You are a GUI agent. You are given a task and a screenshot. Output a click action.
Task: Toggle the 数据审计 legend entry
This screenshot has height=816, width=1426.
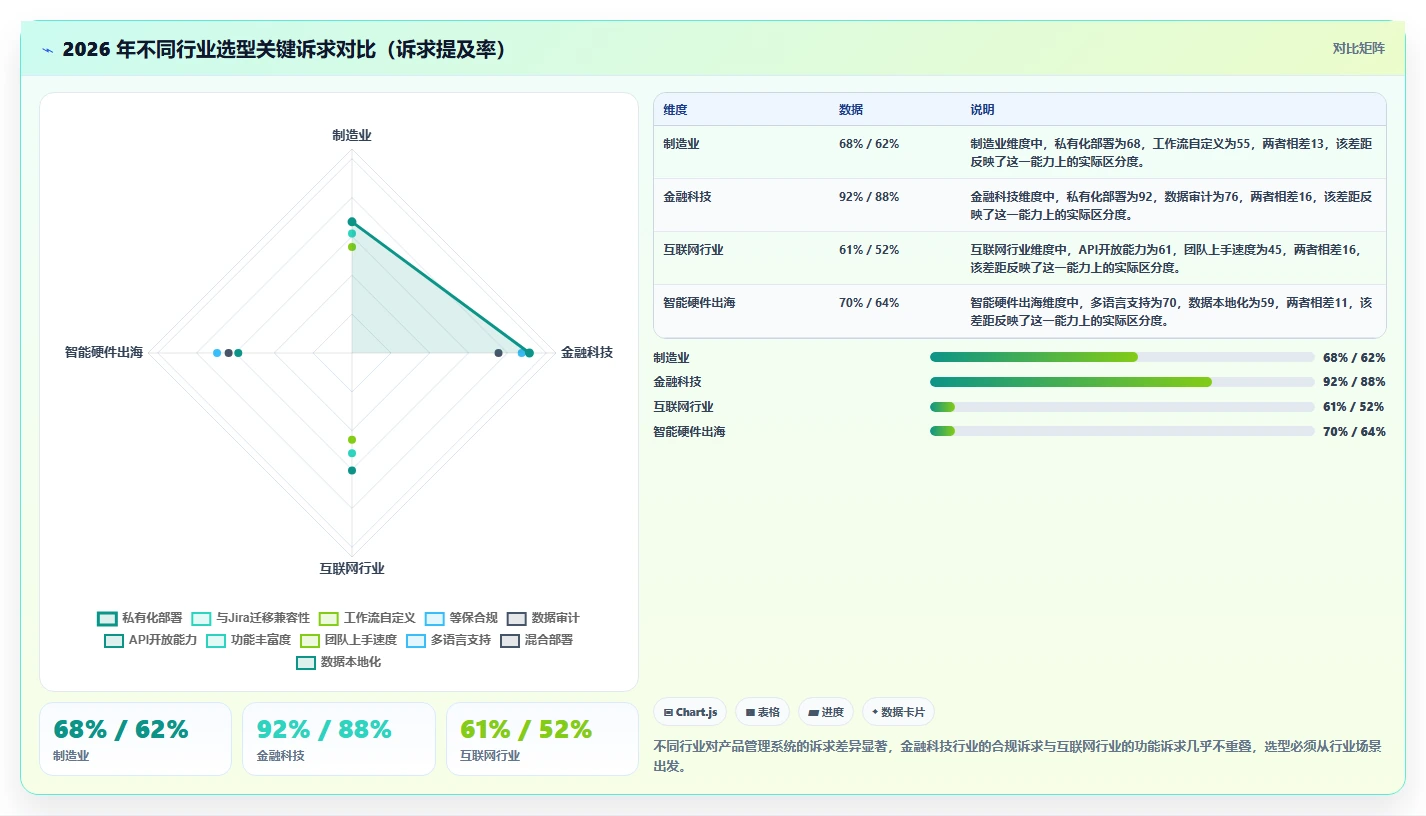[543, 618]
